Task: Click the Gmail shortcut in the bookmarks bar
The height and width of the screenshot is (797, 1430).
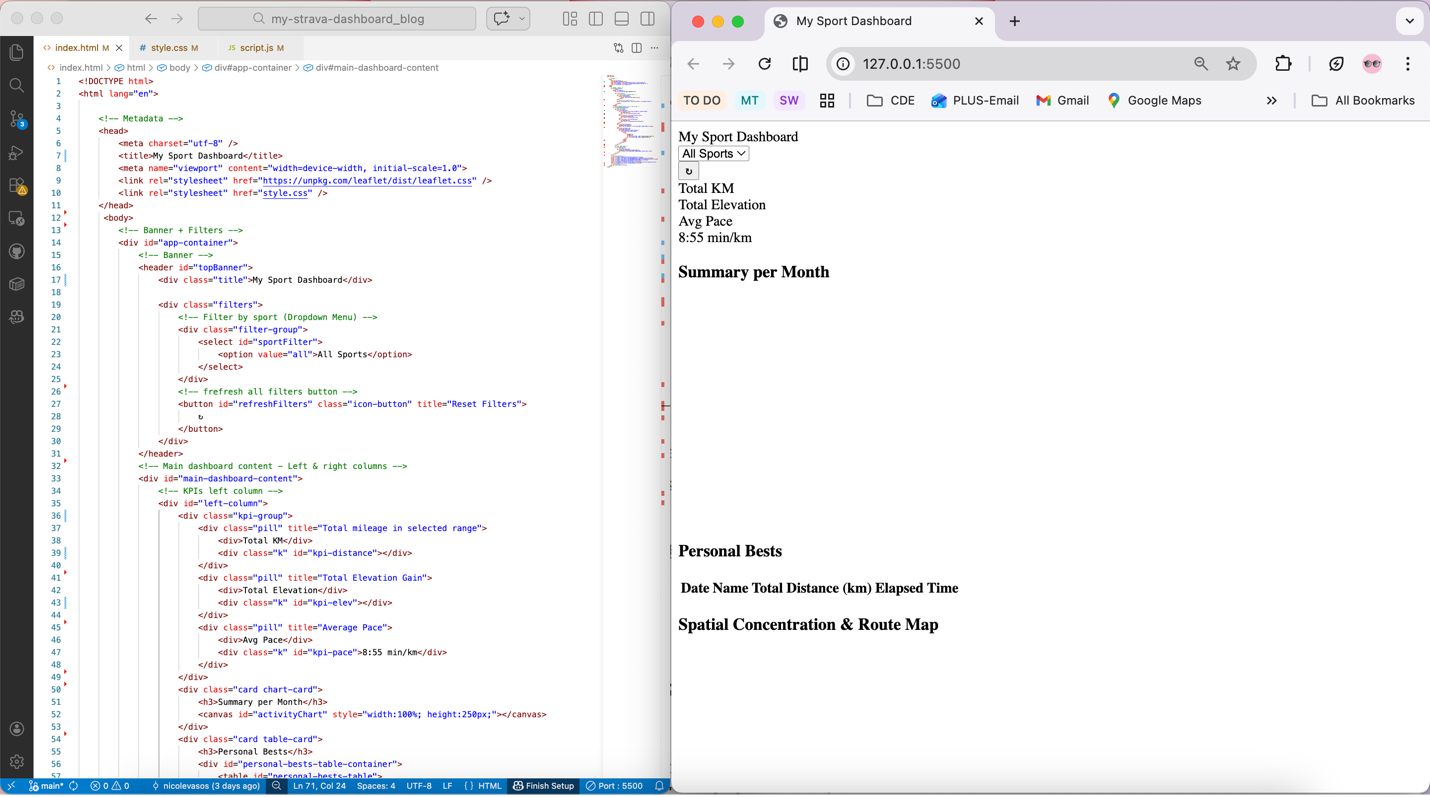Action: point(1061,100)
